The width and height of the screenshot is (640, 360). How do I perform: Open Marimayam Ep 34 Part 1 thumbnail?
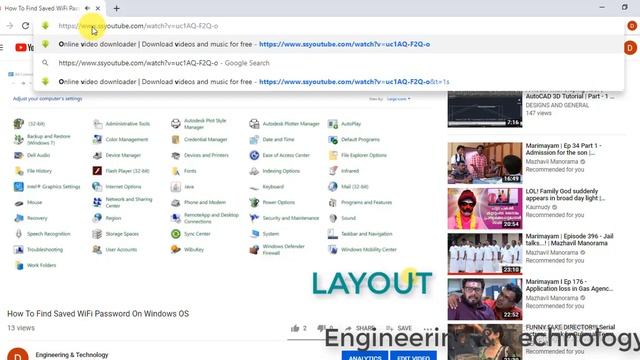(x=485, y=163)
